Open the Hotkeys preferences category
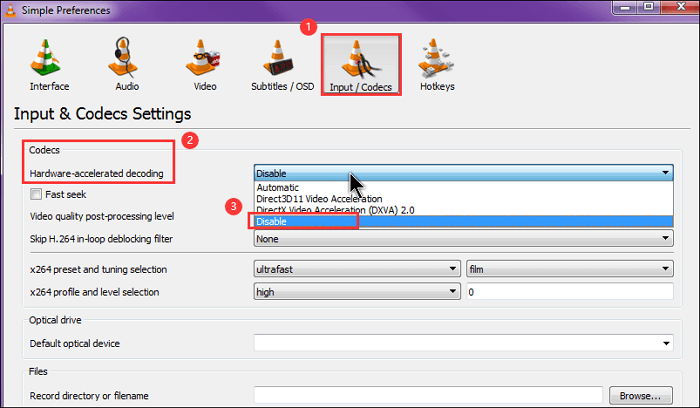Image resolution: width=700 pixels, height=408 pixels. click(437, 65)
